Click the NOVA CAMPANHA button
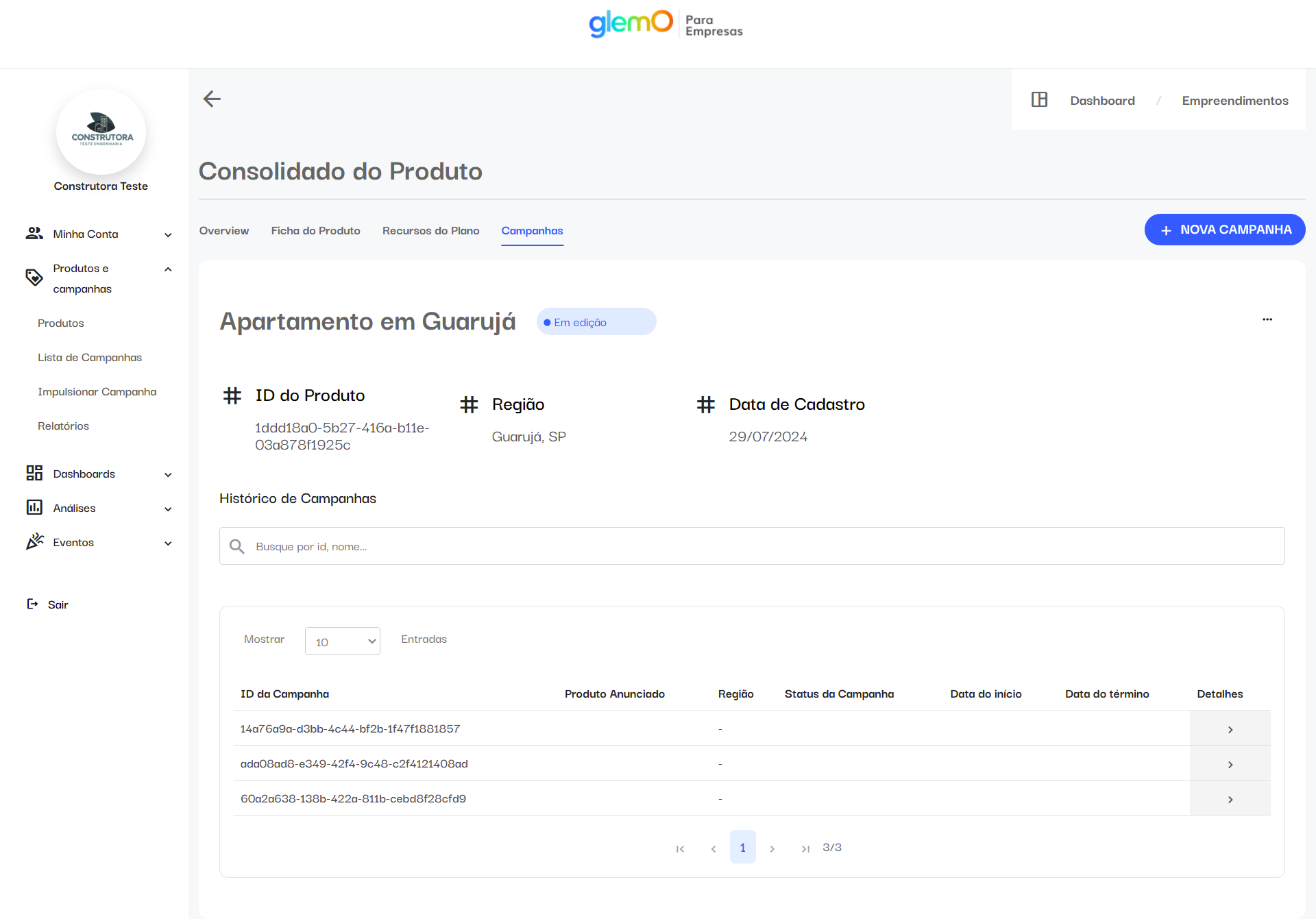The height and width of the screenshot is (919, 1316). 1224,230
